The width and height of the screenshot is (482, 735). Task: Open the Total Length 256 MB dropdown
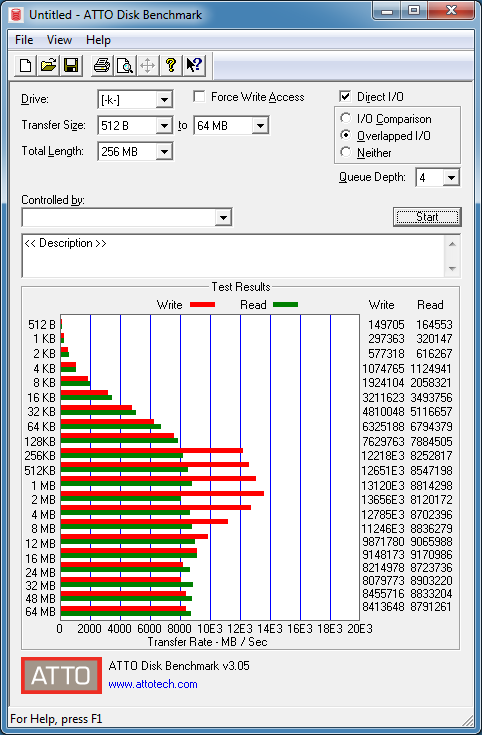point(165,151)
